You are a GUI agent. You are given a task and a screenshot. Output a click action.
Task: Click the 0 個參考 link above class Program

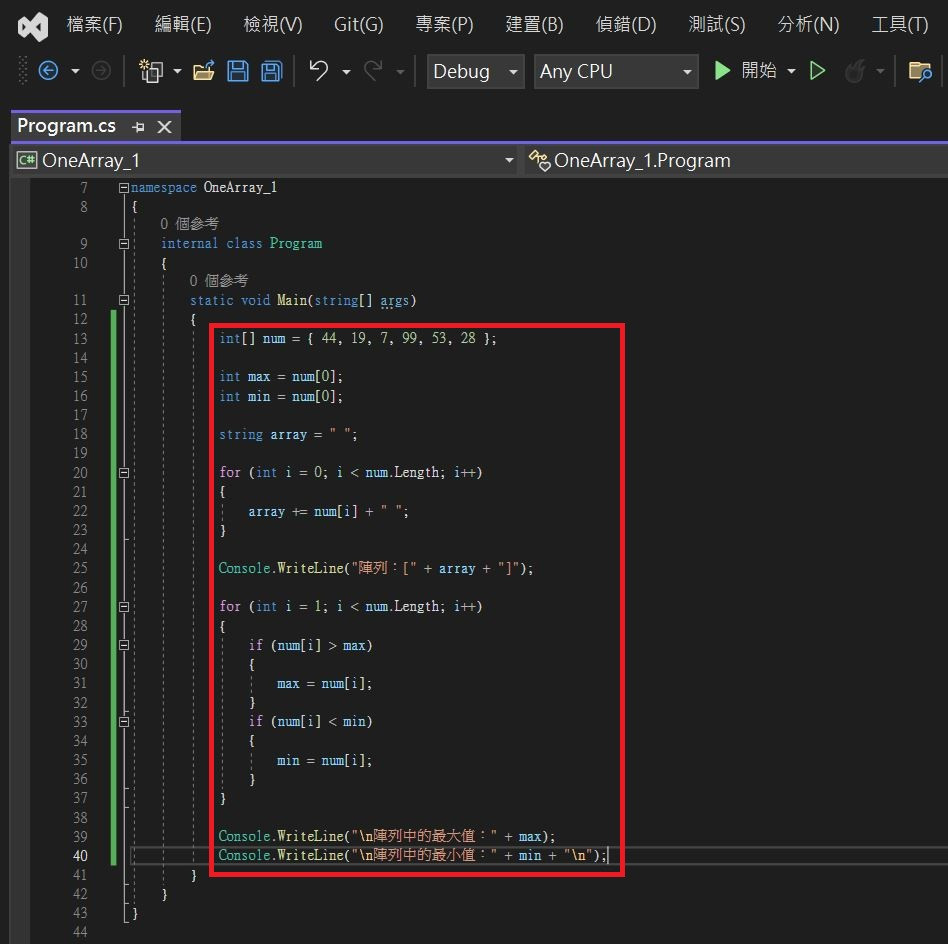(189, 224)
